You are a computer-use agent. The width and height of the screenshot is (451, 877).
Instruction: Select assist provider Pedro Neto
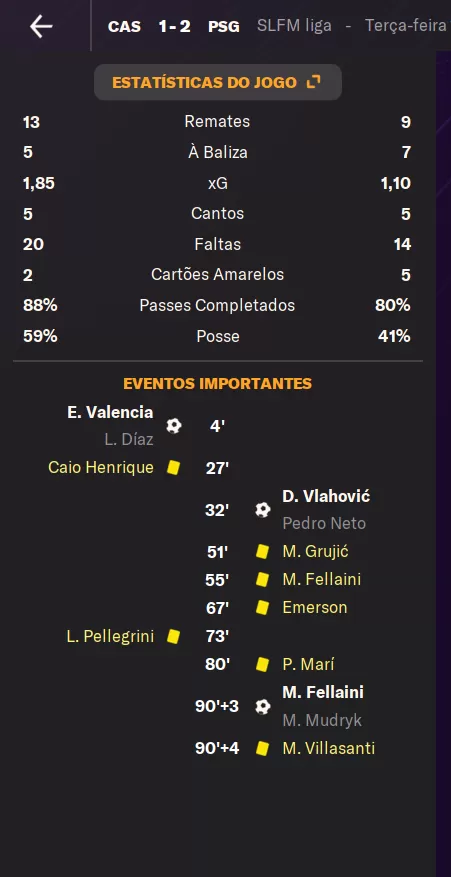pos(324,524)
